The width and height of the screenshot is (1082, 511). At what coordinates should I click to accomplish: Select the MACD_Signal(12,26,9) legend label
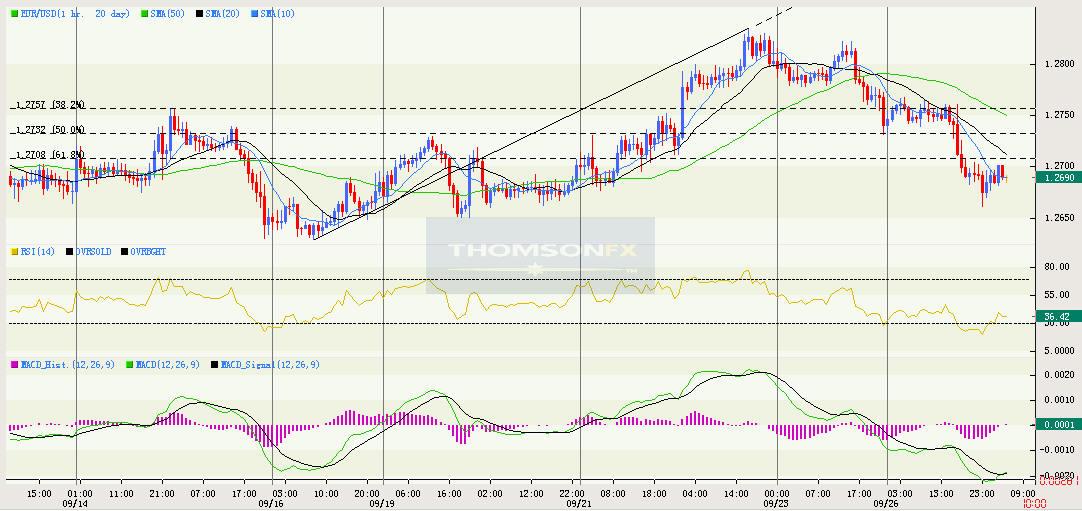(x=270, y=364)
